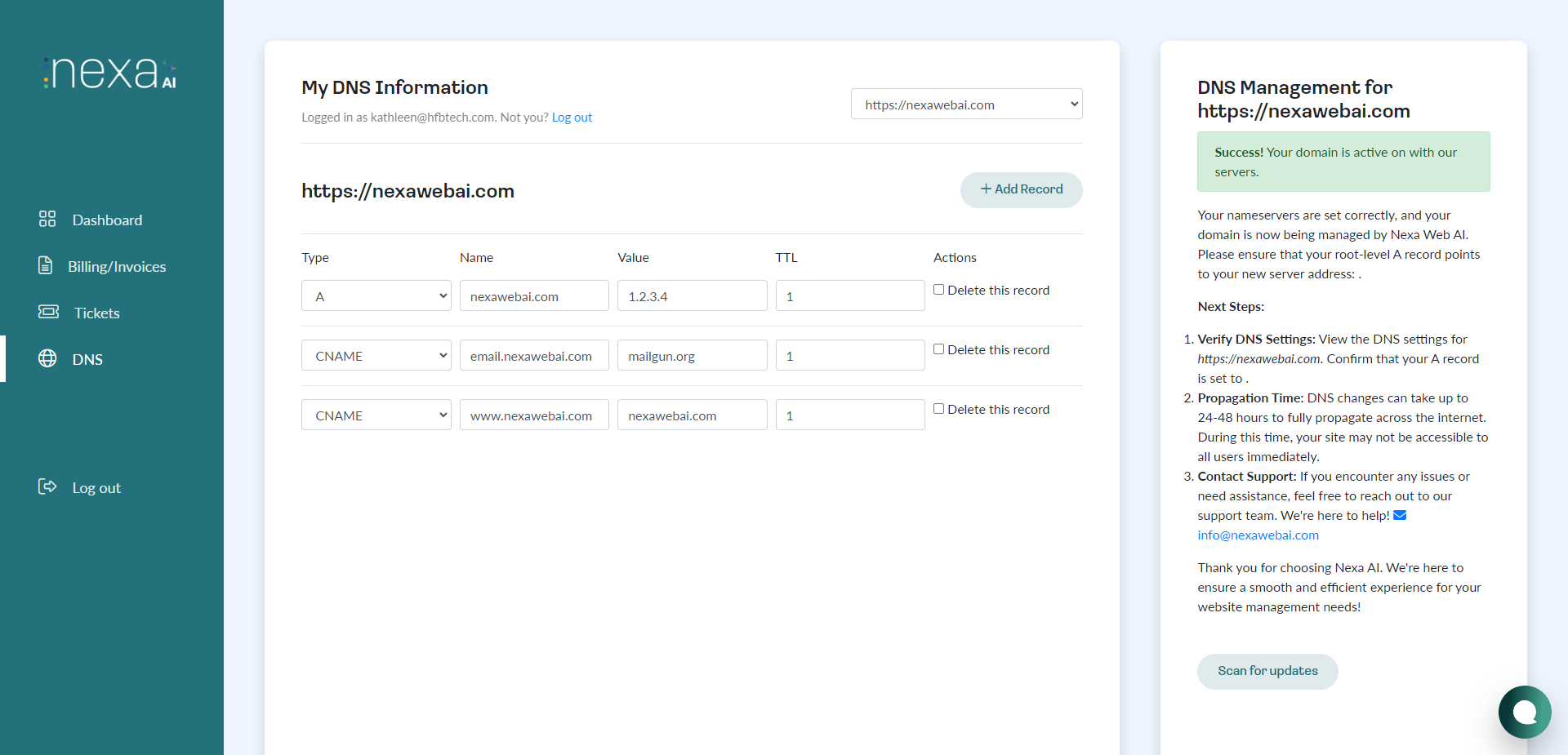Change type of the mailgun.org CNAME record
This screenshot has width=1568, height=755.
click(x=376, y=355)
